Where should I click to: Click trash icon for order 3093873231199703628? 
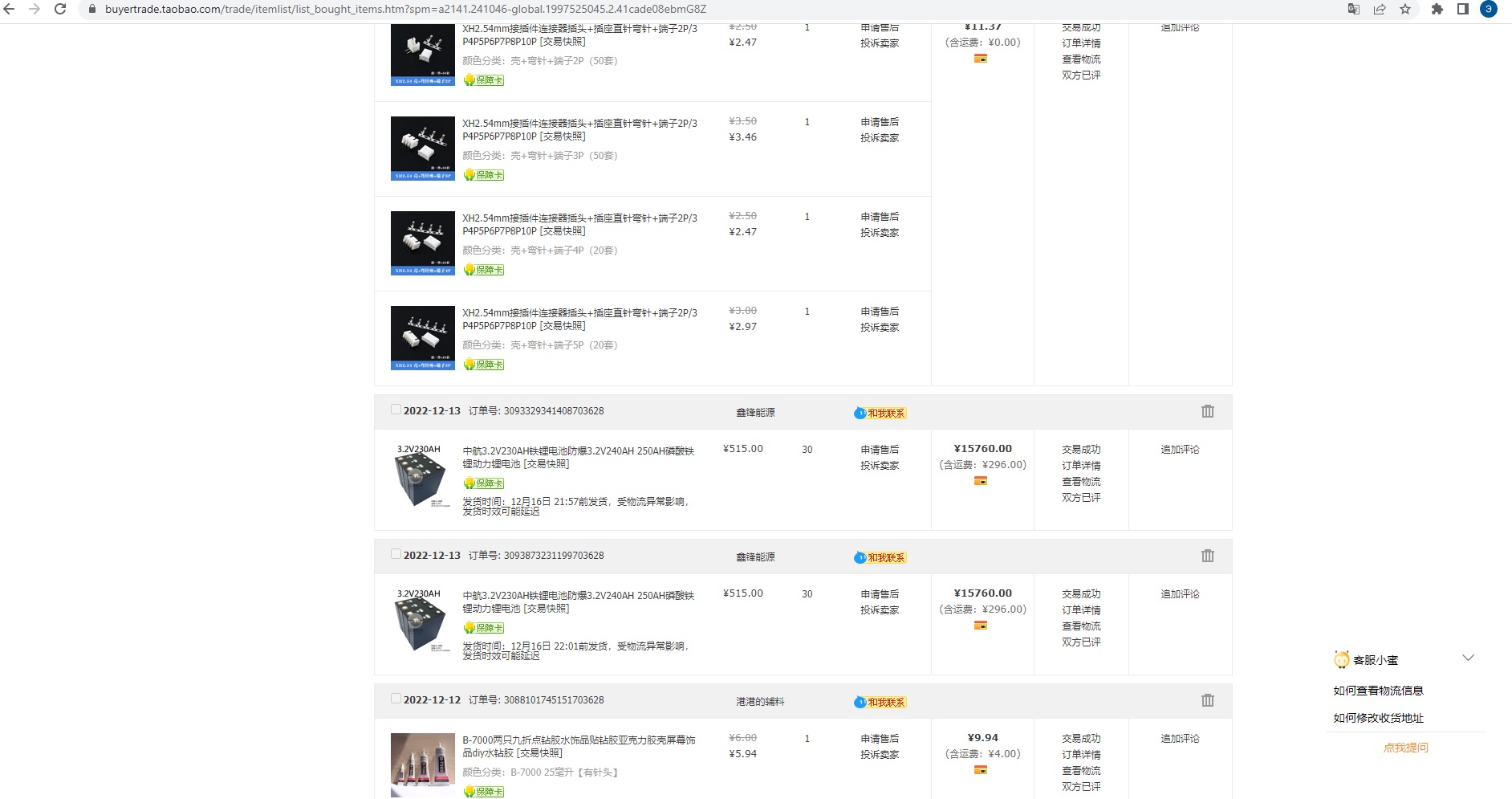1207,556
